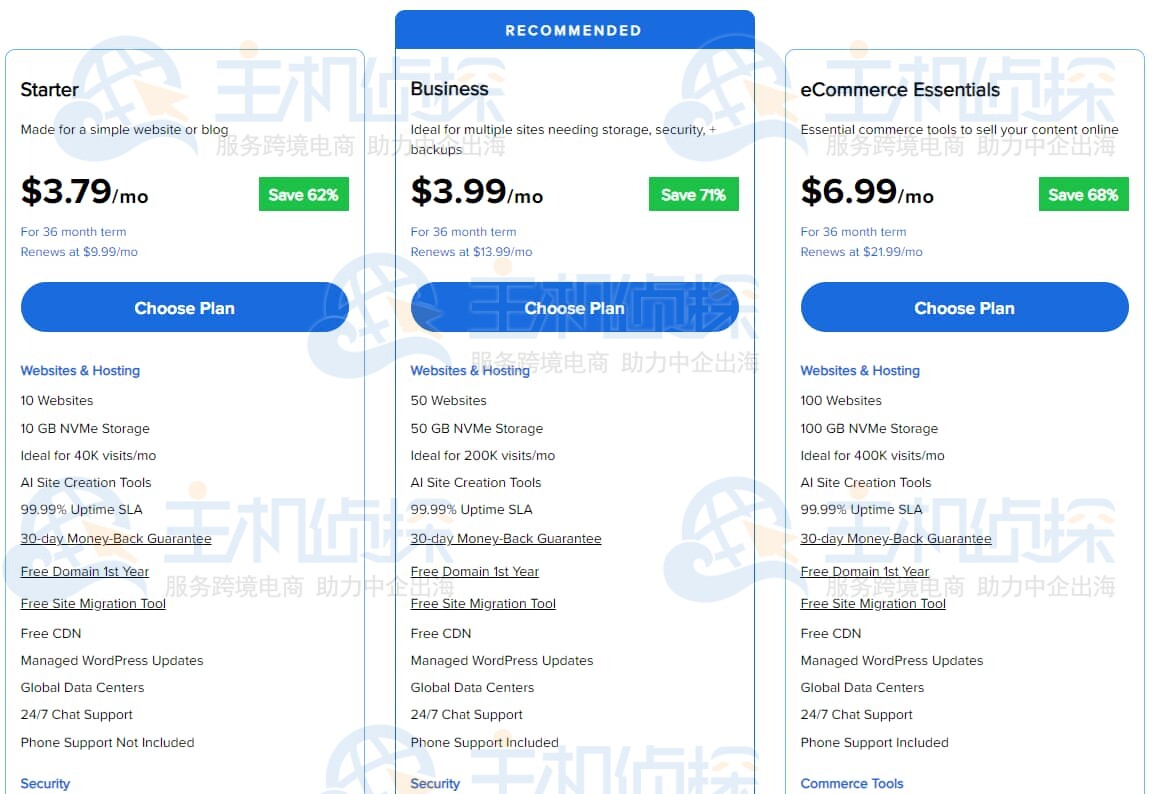Choose the Starter plan

pyautogui.click(x=184, y=308)
